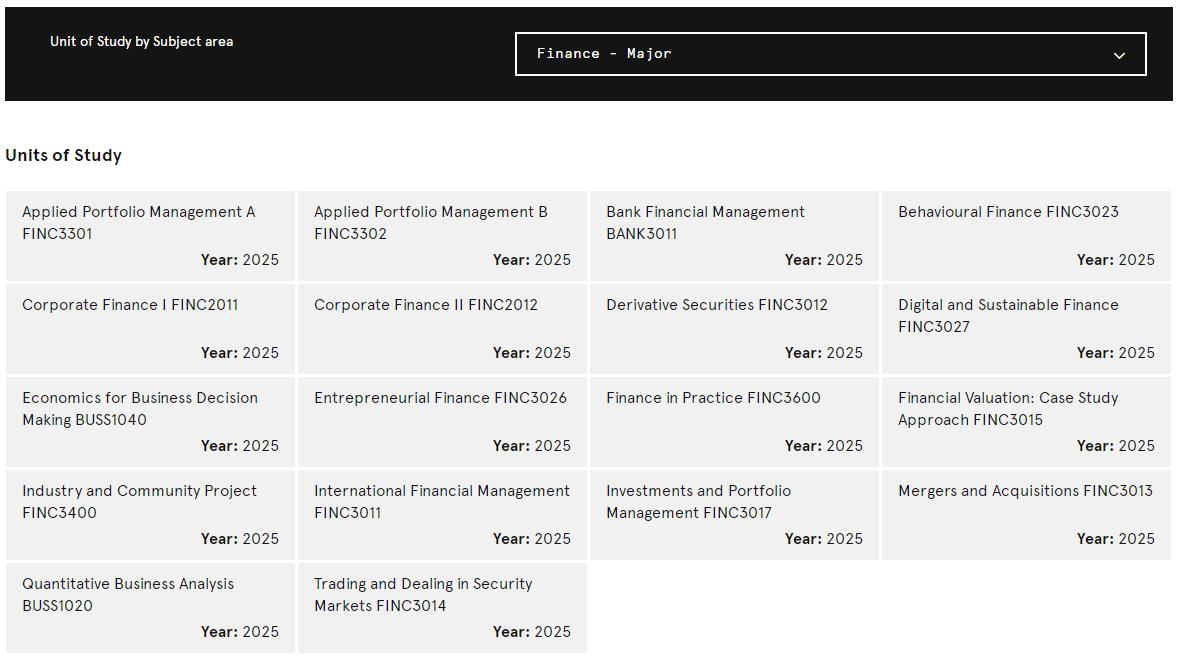Open Applied Portfolio Management B FINC3302
The width and height of the screenshot is (1178, 664).
click(442, 236)
